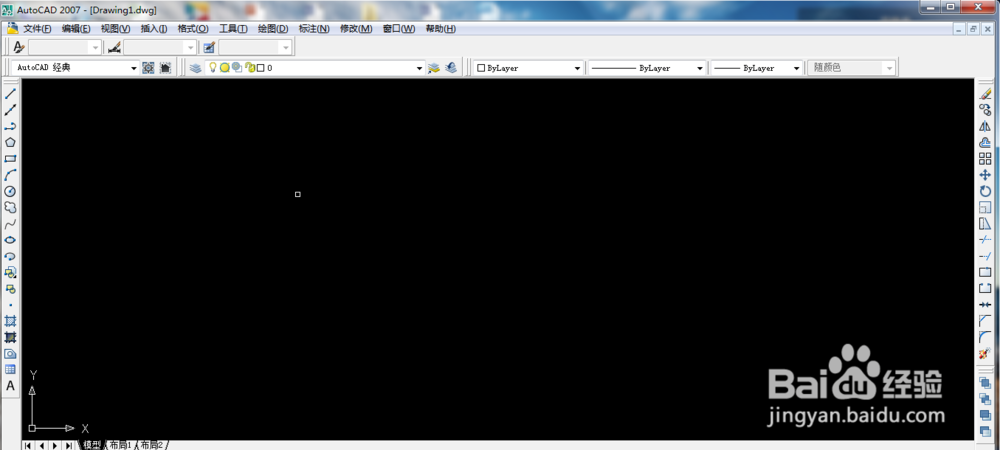Screen dimensions: 1000x450
Task: Select the Revision Cloud tool
Action: coord(10,207)
